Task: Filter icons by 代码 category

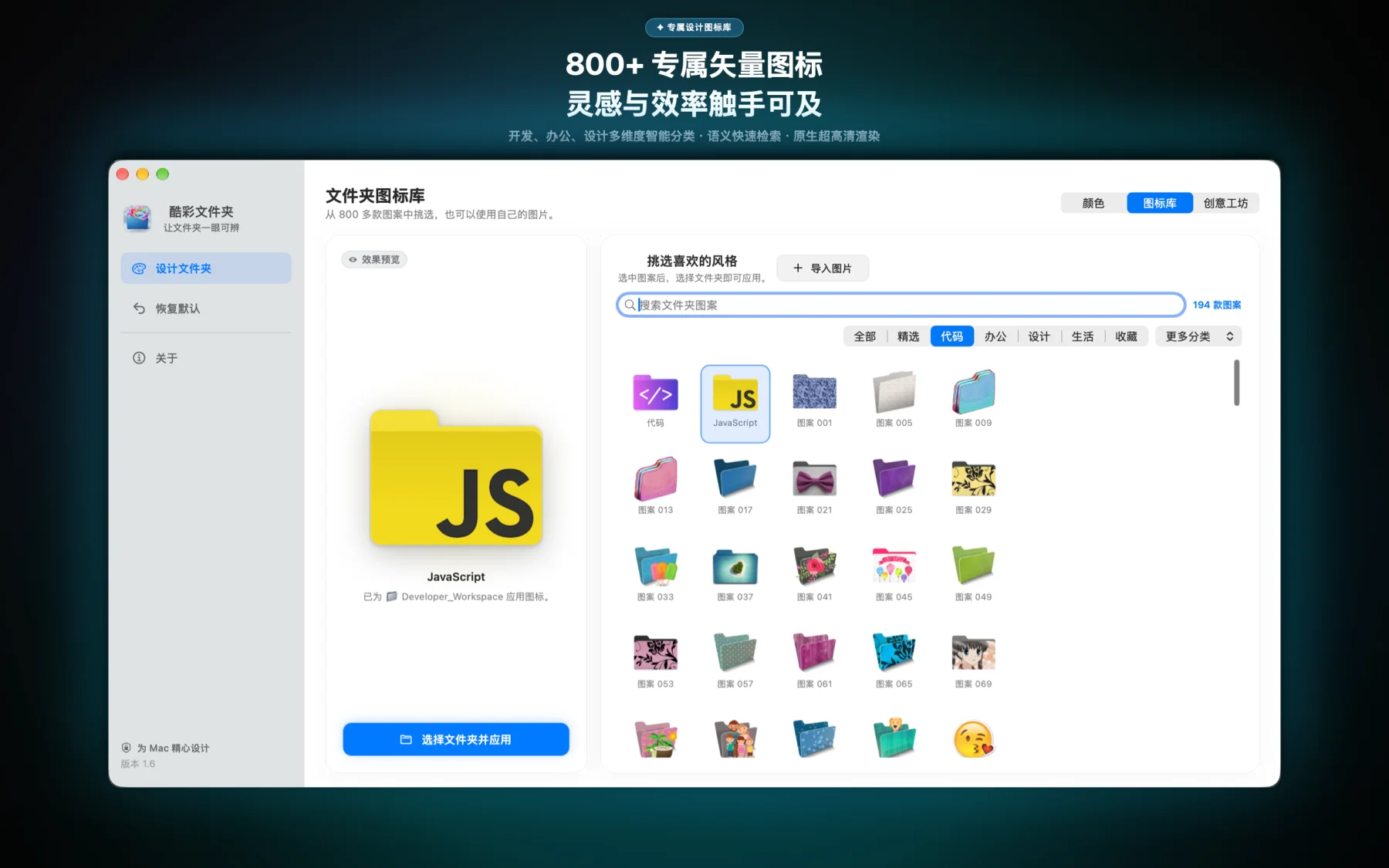Action: click(x=952, y=336)
